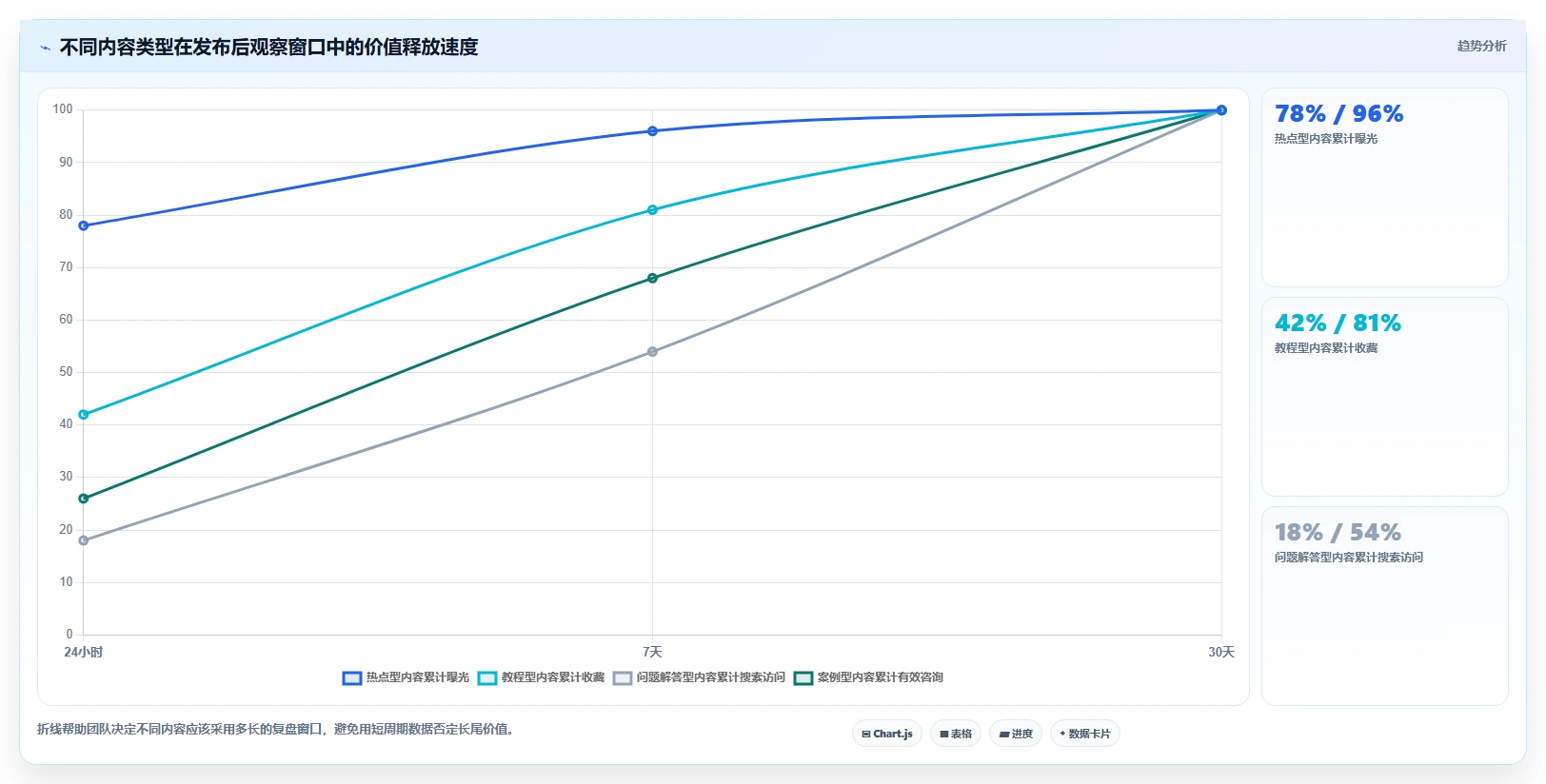1546x784 pixels.
Task: Click the 表格 tag chip
Action: pos(956,734)
